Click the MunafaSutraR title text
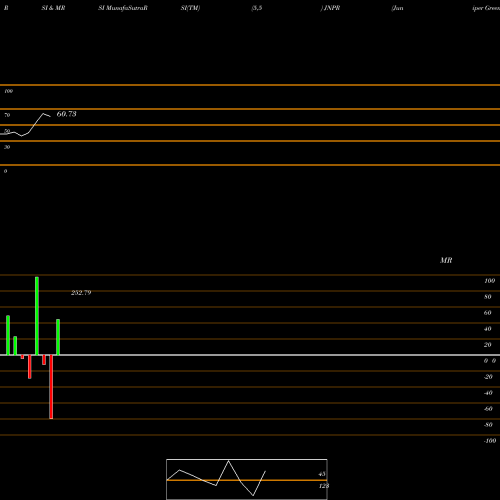The height and width of the screenshot is (500, 500). tap(127, 8)
